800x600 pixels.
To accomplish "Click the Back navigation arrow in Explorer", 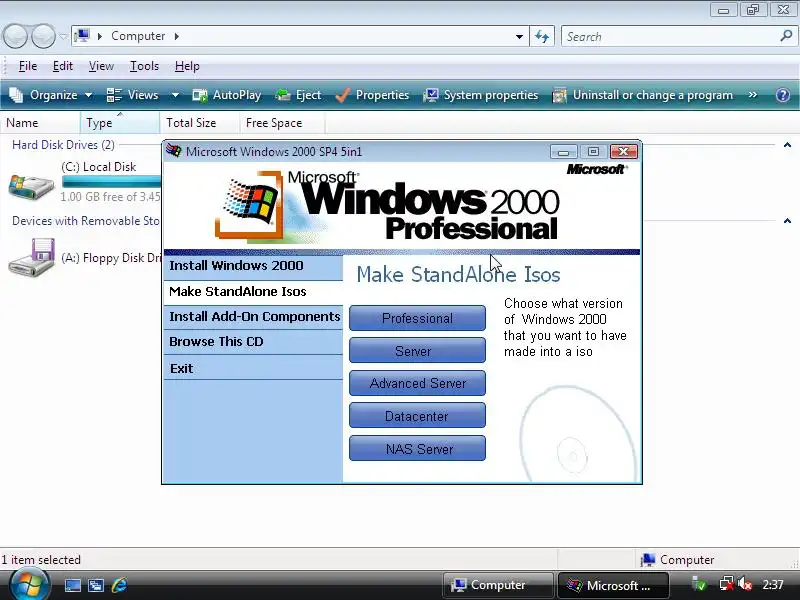I will click(15, 36).
